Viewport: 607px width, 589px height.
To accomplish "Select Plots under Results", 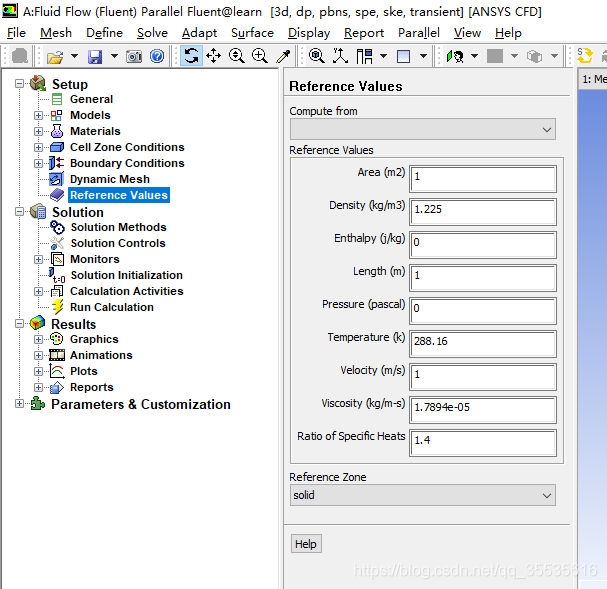I will tap(84, 371).
